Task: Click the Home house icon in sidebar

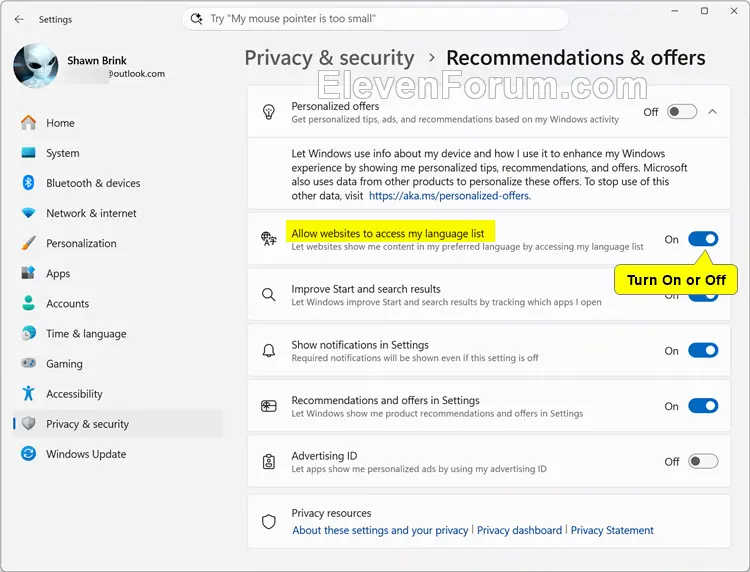Action: [x=29, y=123]
